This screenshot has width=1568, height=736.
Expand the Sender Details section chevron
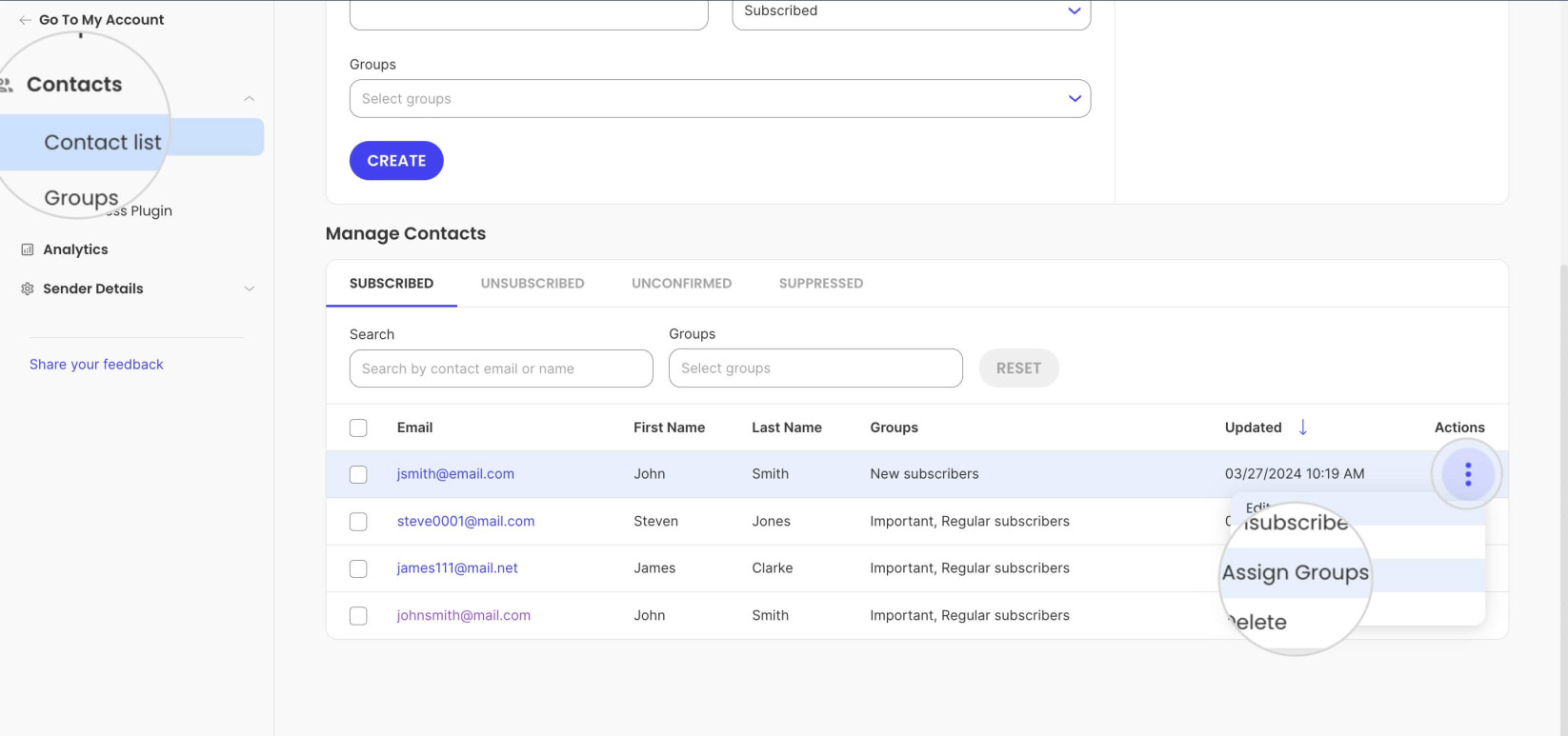point(249,288)
